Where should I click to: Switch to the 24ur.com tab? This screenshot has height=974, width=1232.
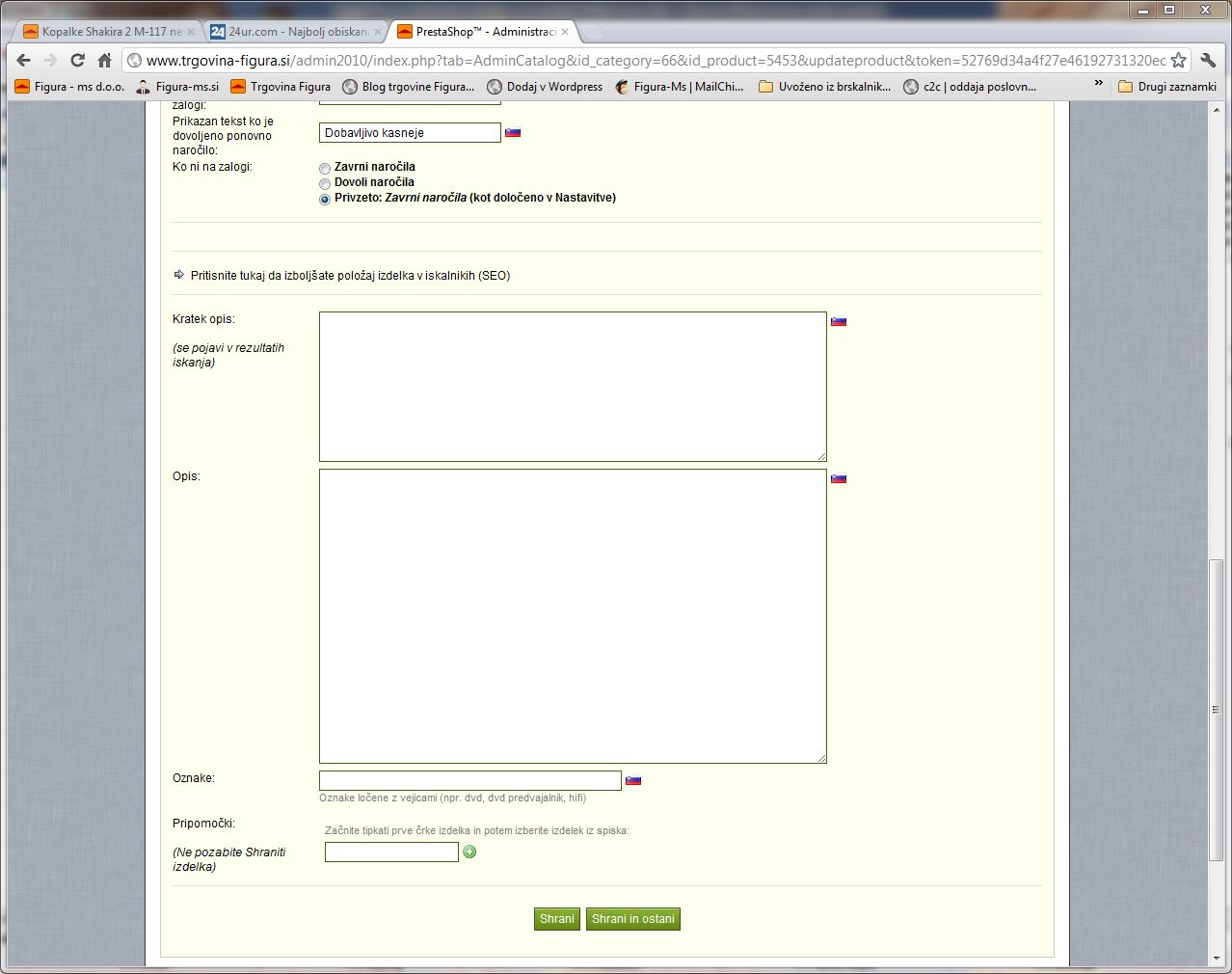pos(293,32)
